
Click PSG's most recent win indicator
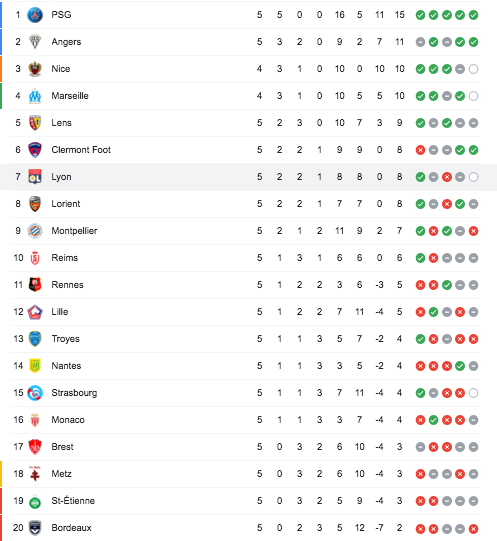[474, 15]
